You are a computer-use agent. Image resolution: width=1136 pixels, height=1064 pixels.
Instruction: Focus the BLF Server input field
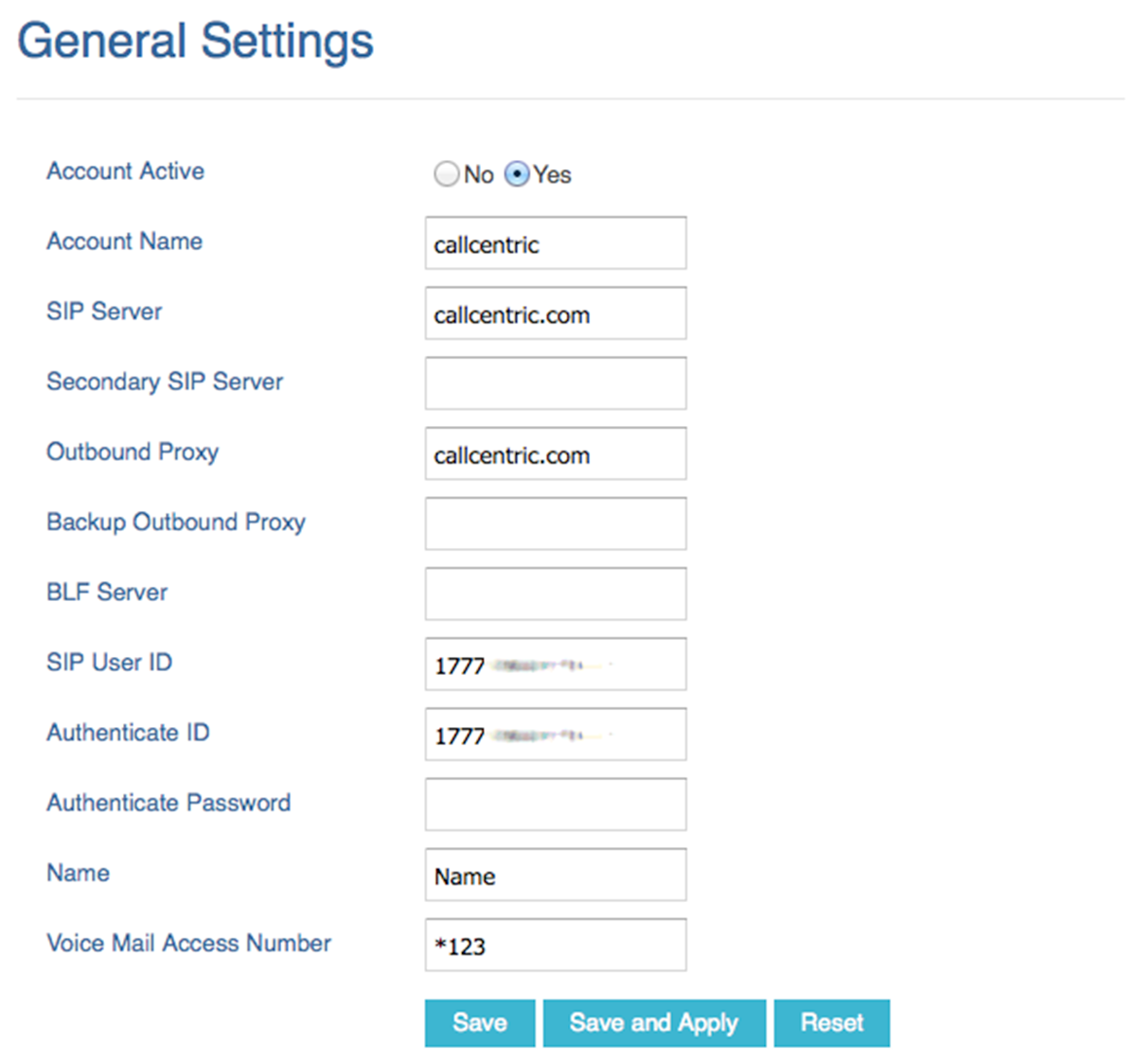click(x=556, y=594)
